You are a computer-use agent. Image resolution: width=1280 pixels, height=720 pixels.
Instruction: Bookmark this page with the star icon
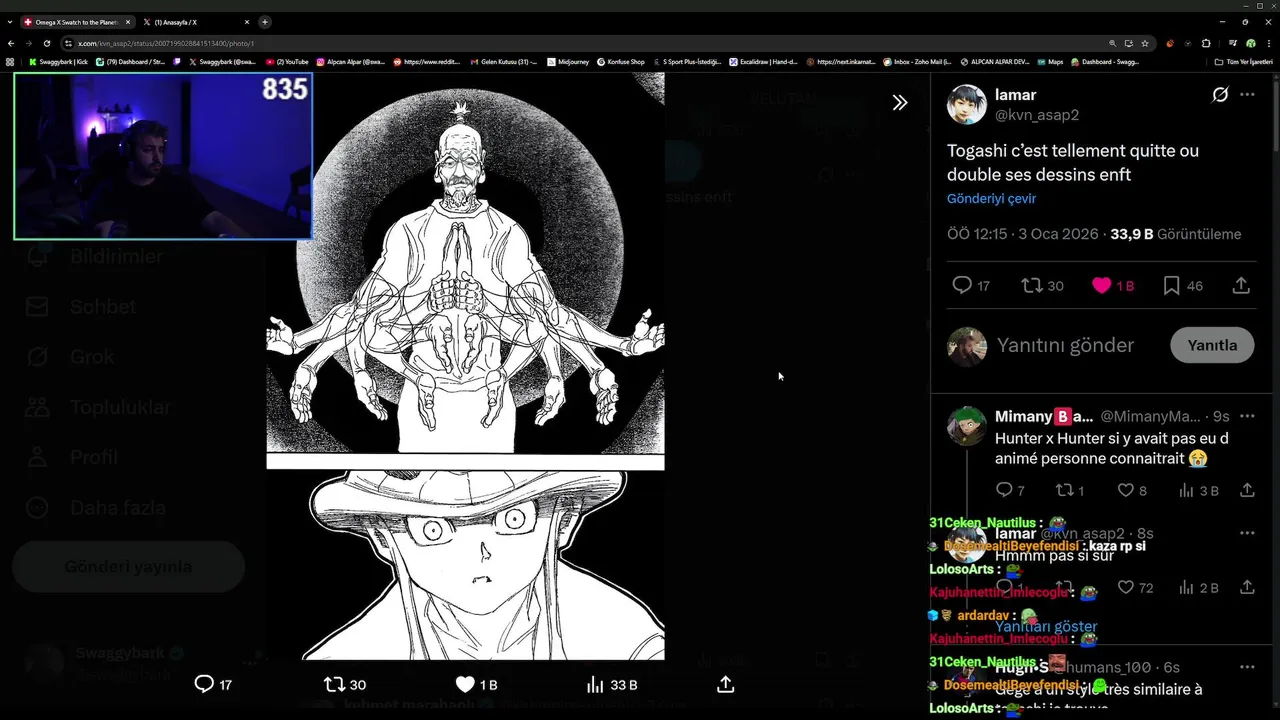click(1145, 43)
